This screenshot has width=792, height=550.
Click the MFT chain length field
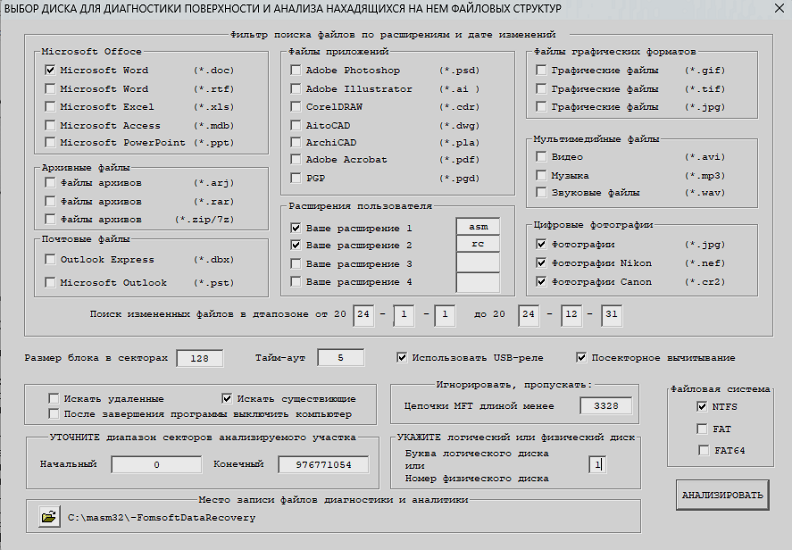click(607, 406)
